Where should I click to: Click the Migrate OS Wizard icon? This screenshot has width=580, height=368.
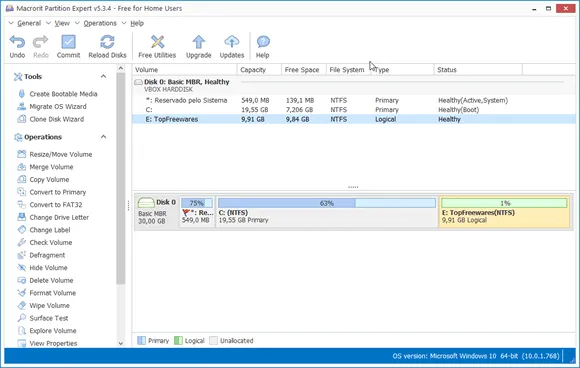click(21, 106)
